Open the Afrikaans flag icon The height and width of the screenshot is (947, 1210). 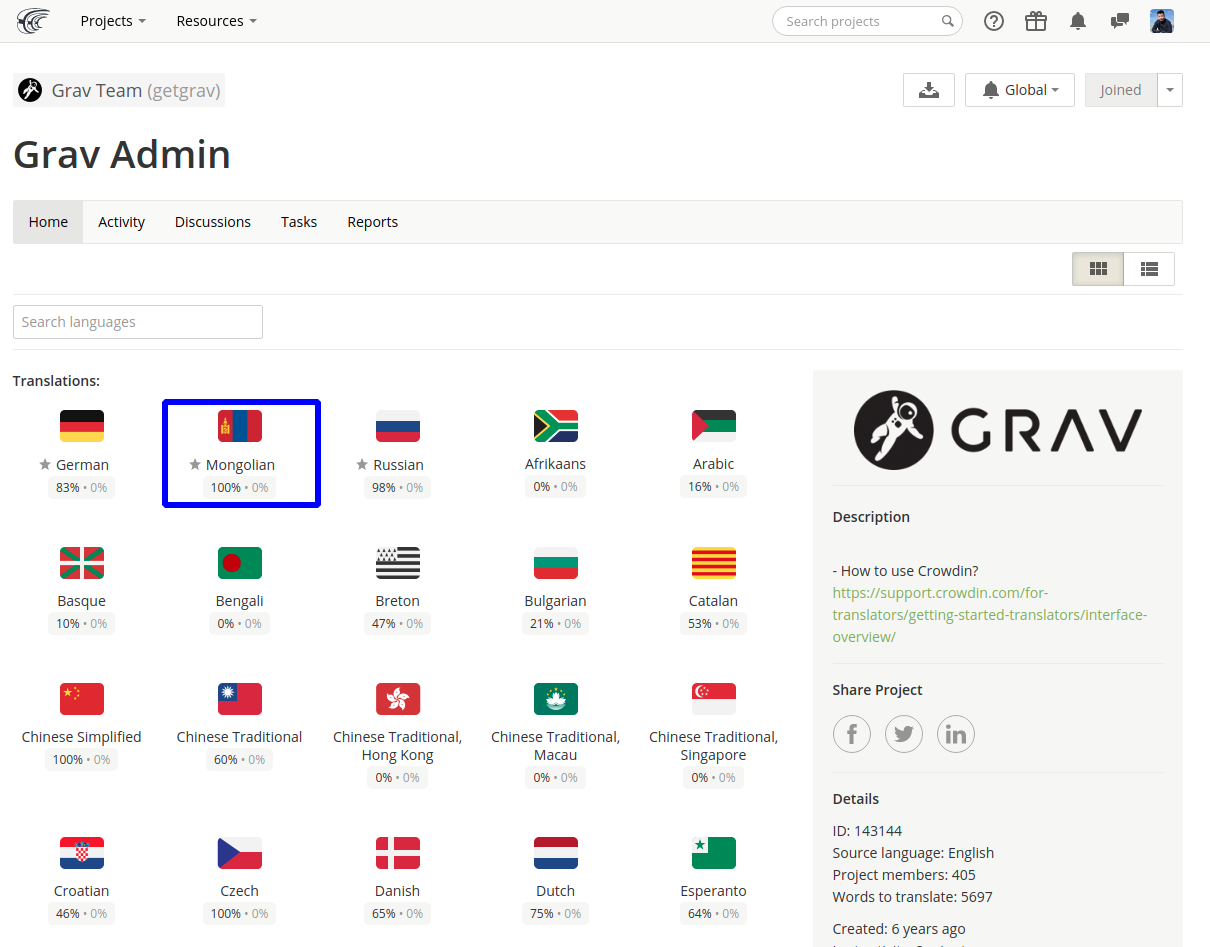556,426
